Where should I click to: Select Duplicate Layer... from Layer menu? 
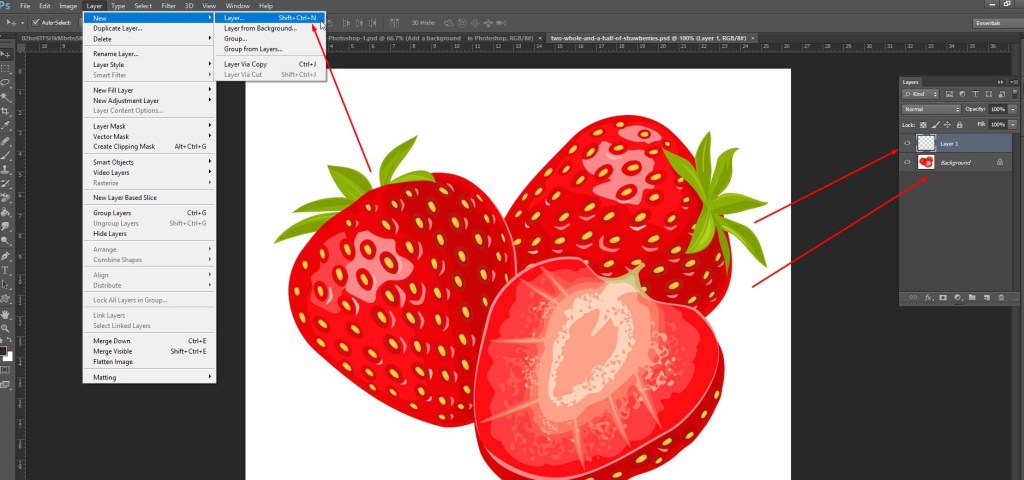150,28
